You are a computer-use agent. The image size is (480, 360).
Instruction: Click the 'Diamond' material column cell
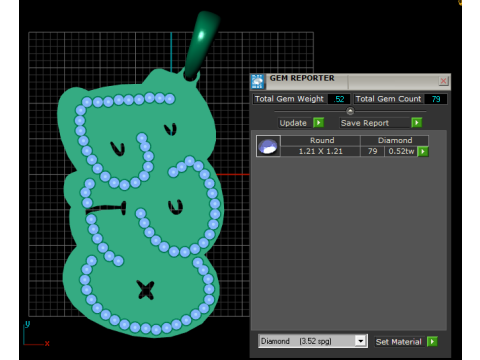395,140
